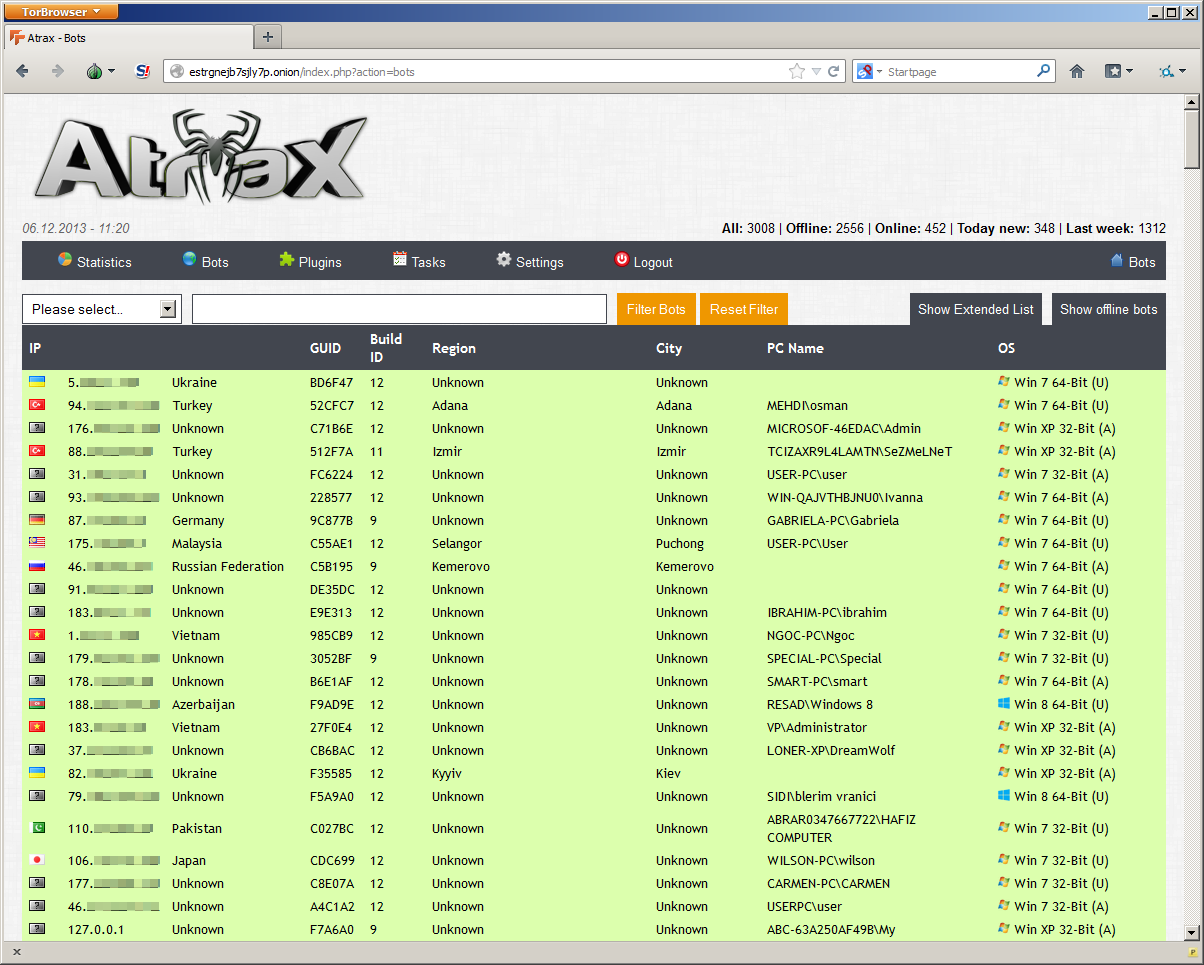Click GUID cell BD6F47
The image size is (1204, 965).
332,382
